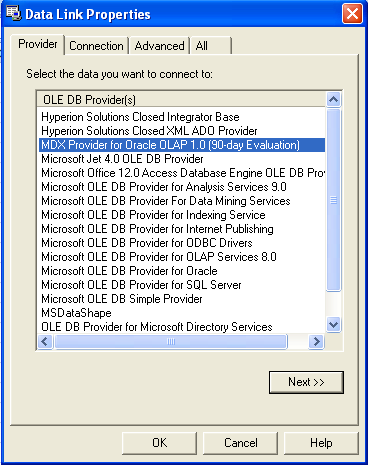Click the Cancel button
Image resolution: width=368 pixels, height=465 pixels.
coord(240,443)
